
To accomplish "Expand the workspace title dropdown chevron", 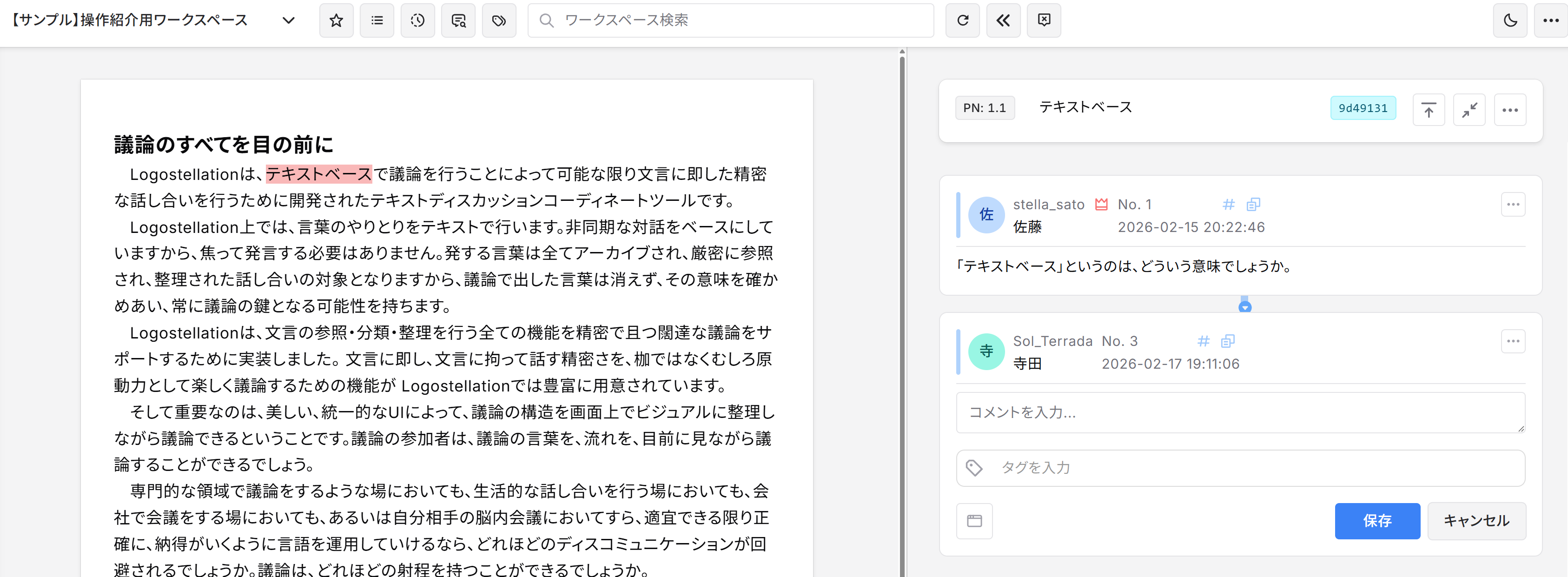I will [289, 20].
